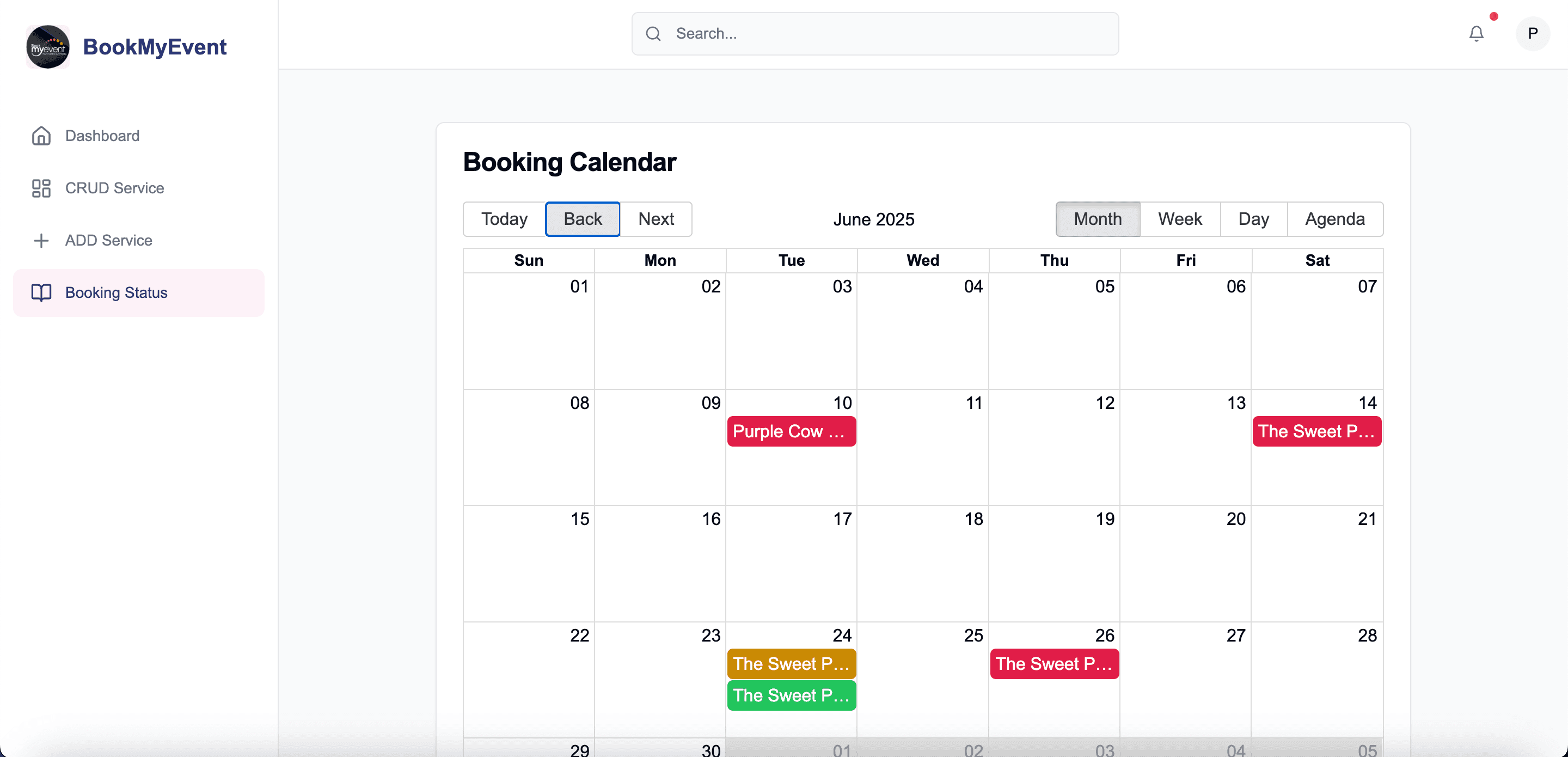The width and height of the screenshot is (1568, 757).
Task: Click the notification bell icon
Action: pos(1475,34)
